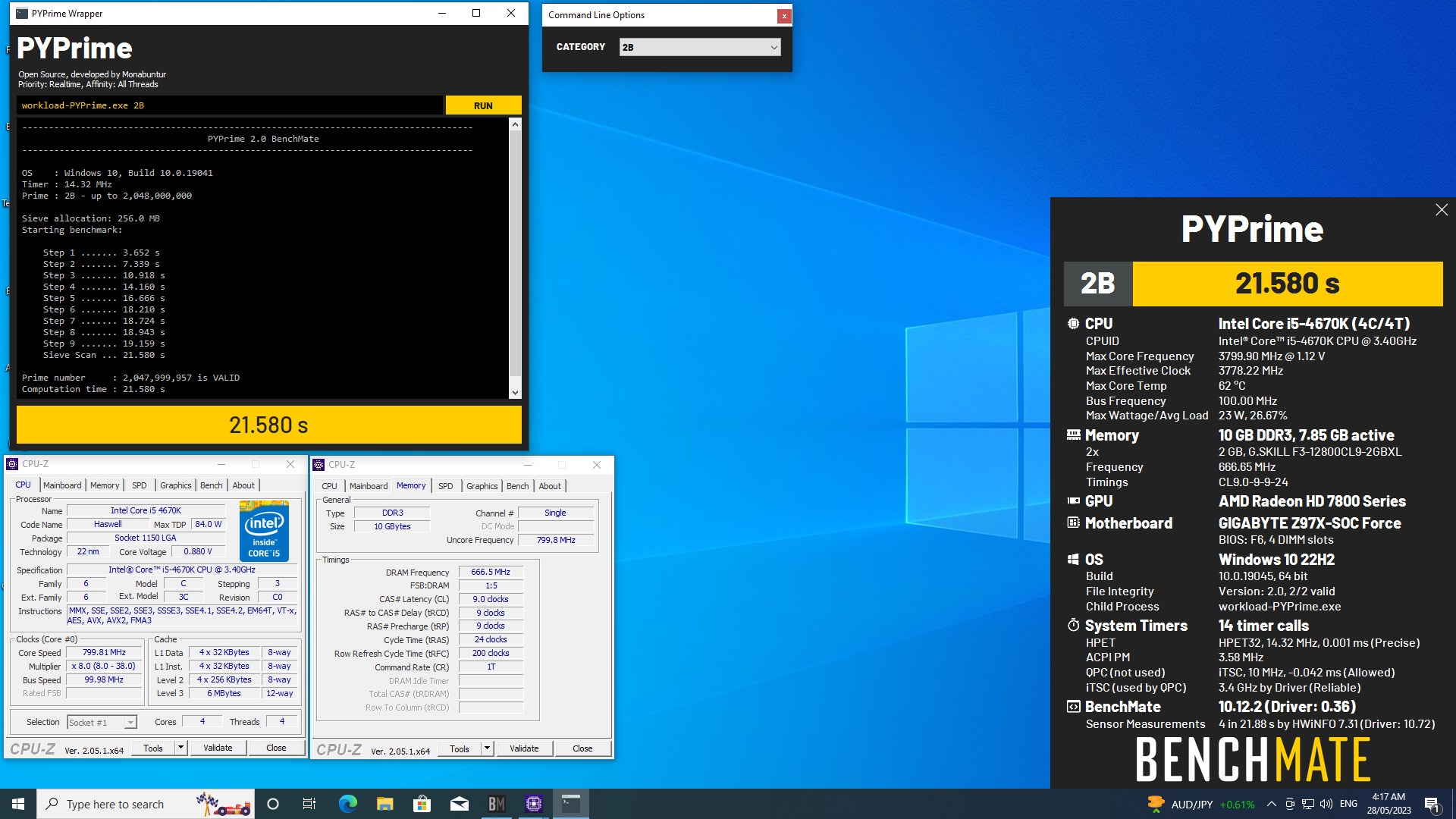Open Task View on taskbar

point(309,804)
